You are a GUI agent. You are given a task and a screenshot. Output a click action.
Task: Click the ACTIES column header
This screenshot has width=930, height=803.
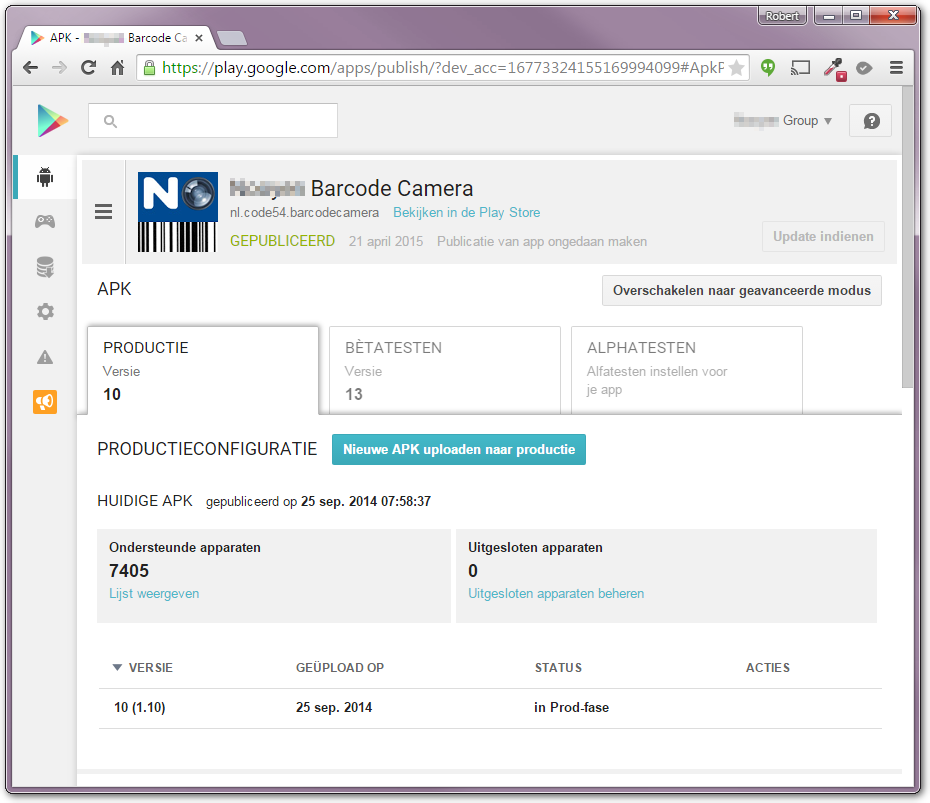tap(767, 668)
